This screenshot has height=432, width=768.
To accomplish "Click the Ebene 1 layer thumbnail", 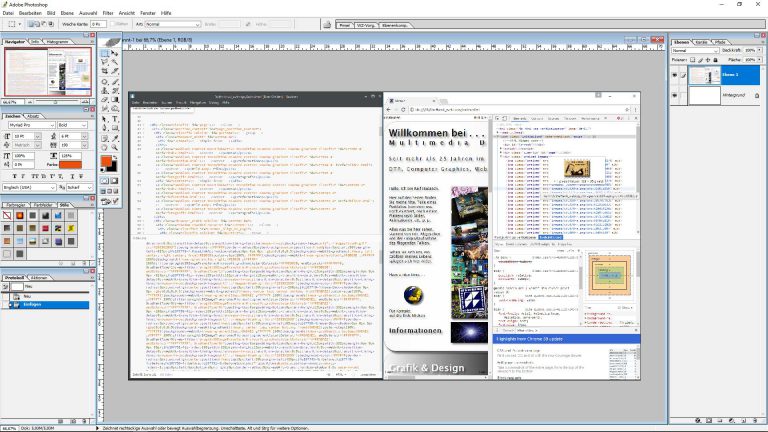I will (705, 75).
